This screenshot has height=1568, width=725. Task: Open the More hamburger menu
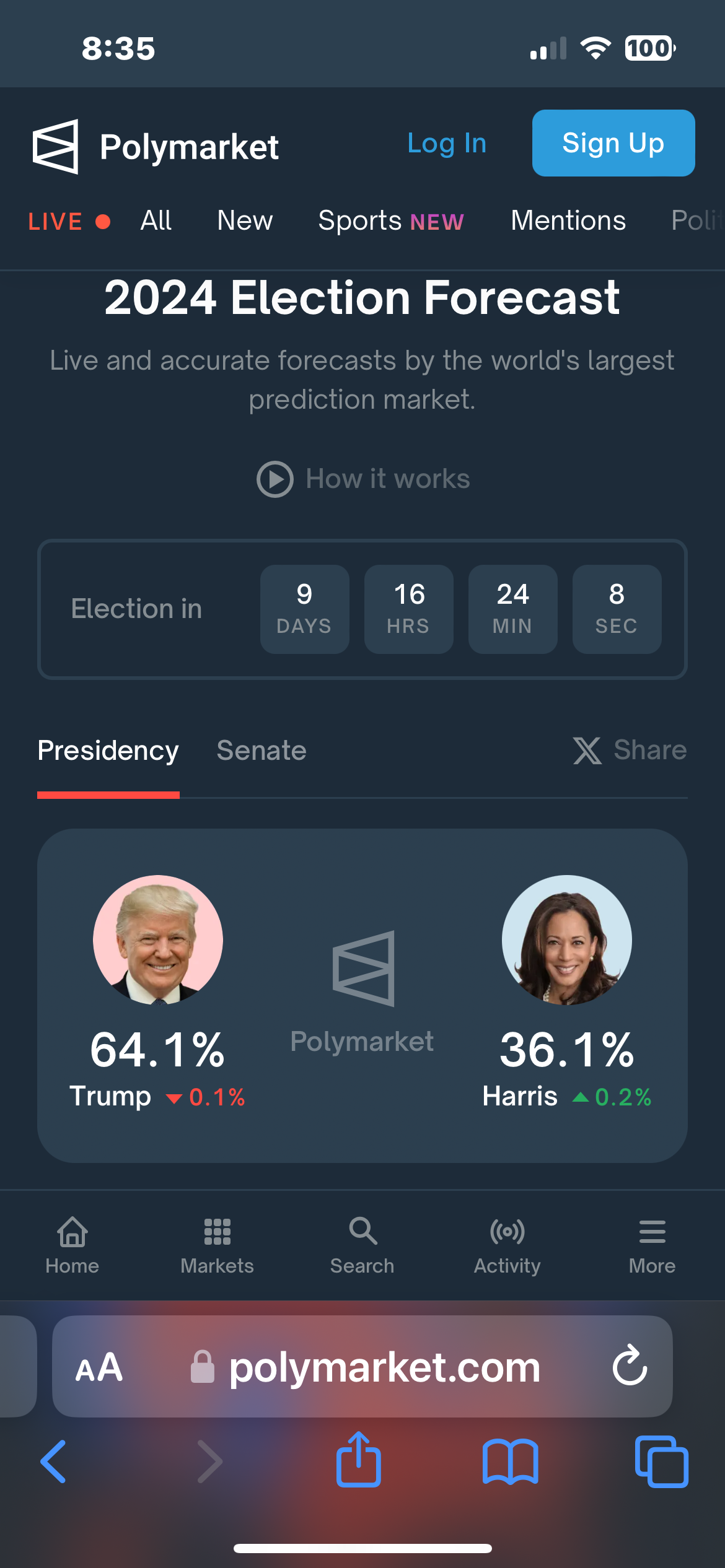652,1232
